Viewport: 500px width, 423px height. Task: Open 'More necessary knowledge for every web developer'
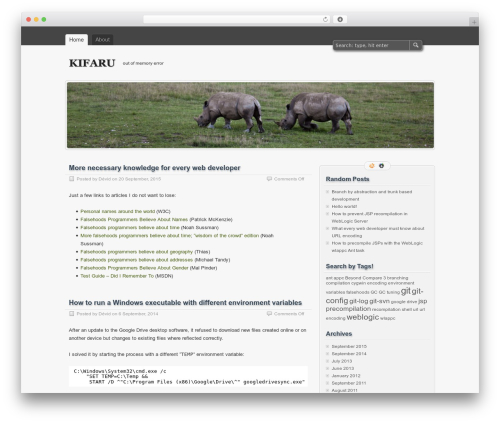pos(154,168)
